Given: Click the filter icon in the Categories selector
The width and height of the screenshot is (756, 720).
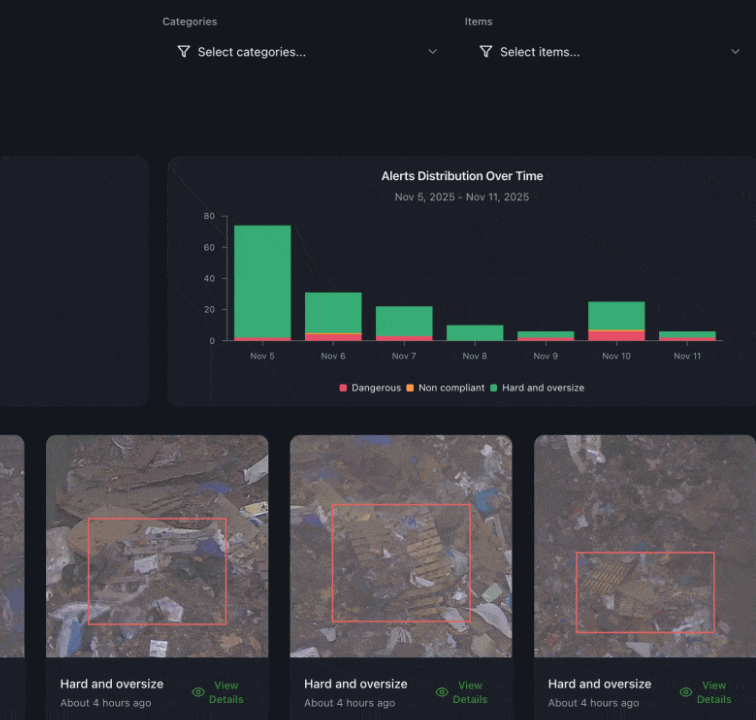Looking at the screenshot, I should pyautogui.click(x=184, y=52).
